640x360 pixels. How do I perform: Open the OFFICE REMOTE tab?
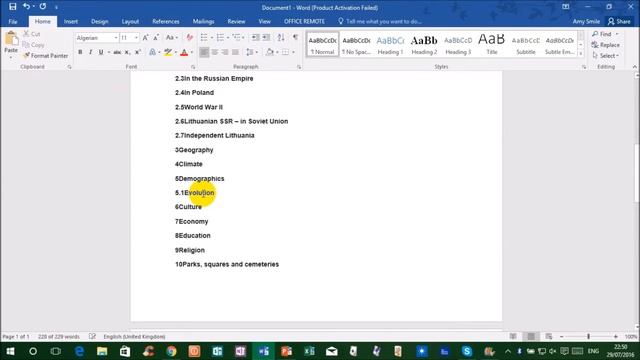click(x=304, y=21)
